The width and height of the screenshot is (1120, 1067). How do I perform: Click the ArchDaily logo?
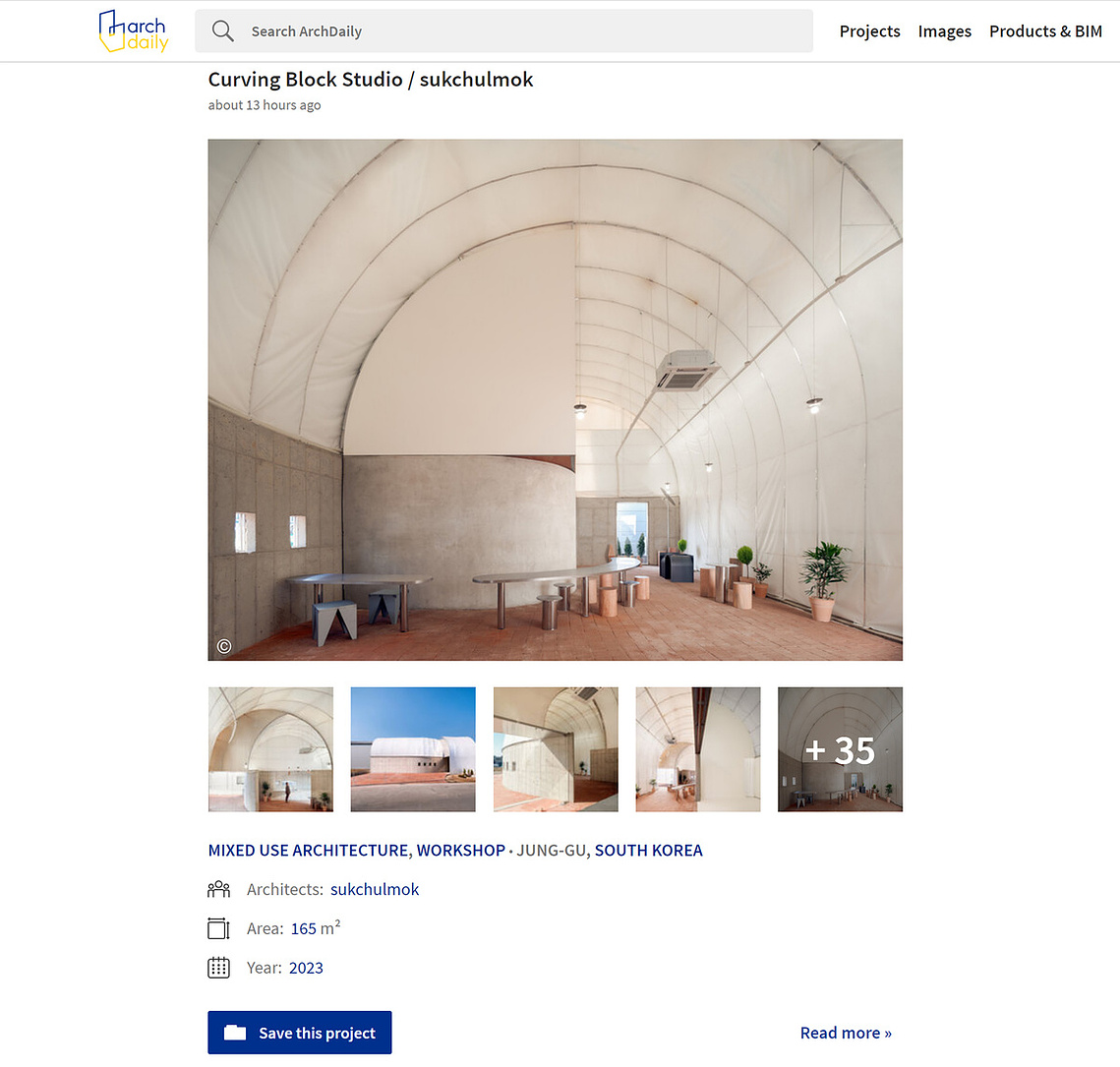tap(134, 30)
